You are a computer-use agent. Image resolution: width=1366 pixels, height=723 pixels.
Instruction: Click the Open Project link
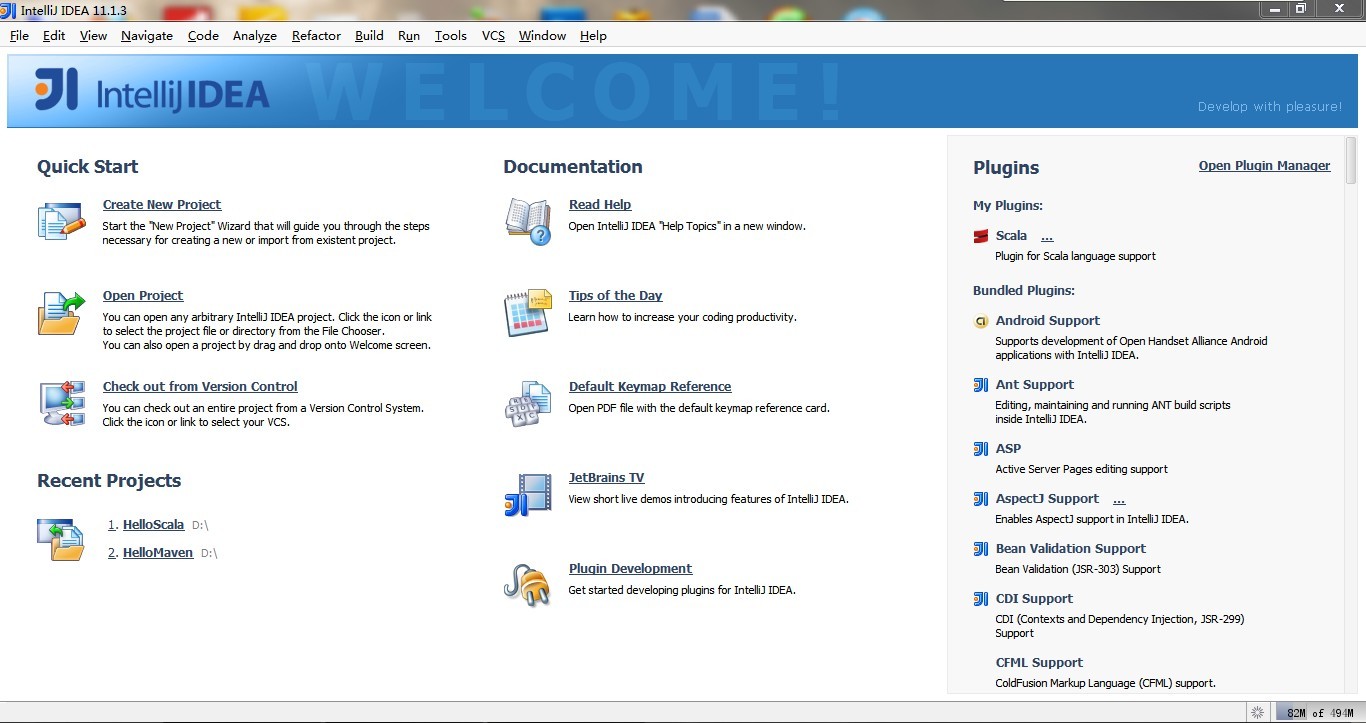(x=143, y=296)
